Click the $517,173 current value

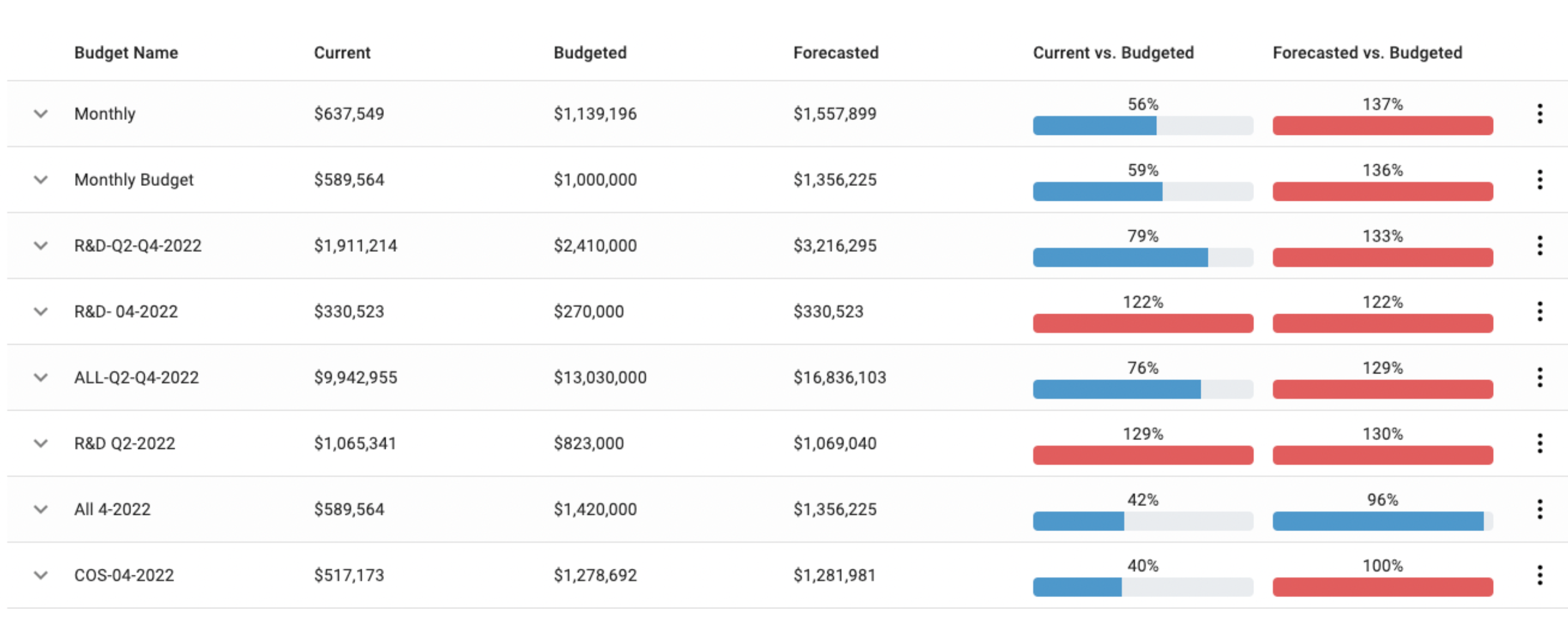(349, 575)
